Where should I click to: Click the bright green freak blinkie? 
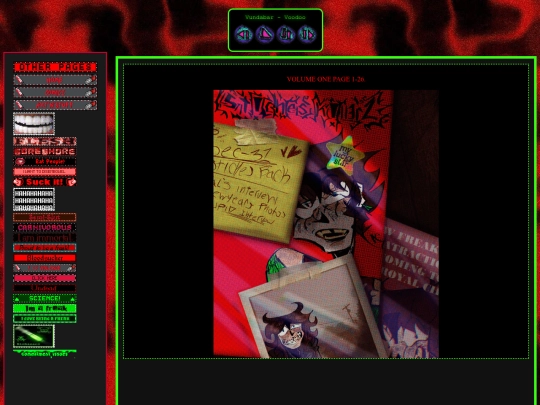point(45,309)
